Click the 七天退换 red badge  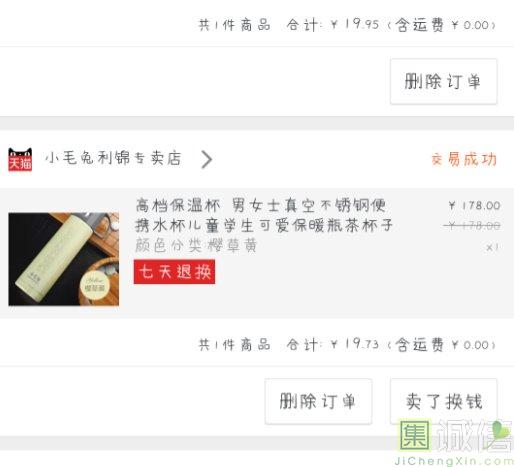174,272
